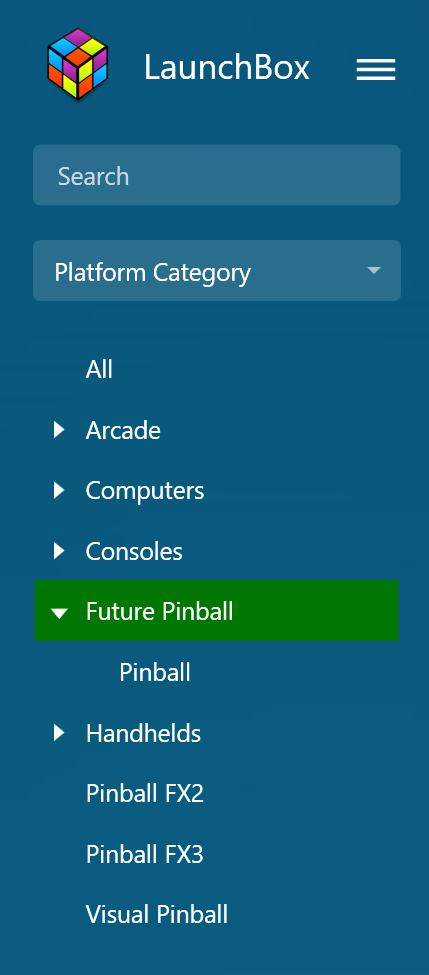The height and width of the screenshot is (975, 429).
Task: Select the highlighted Future Pinball label
Action: pos(160,612)
